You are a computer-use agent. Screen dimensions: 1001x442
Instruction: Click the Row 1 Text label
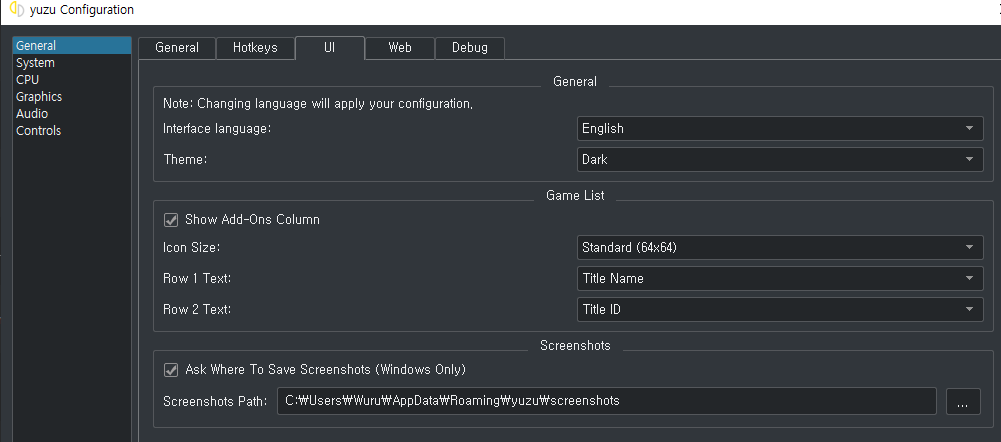(197, 278)
